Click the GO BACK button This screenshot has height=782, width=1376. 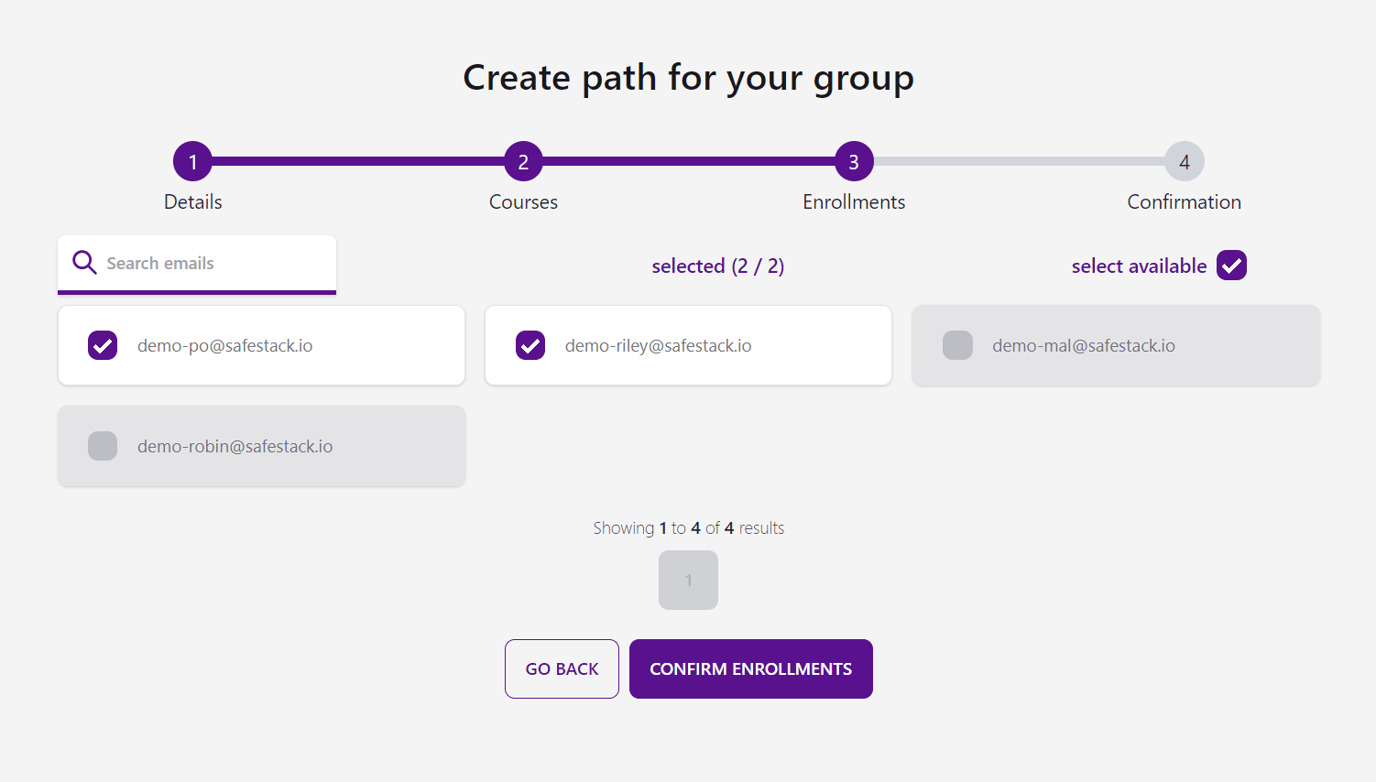(561, 668)
